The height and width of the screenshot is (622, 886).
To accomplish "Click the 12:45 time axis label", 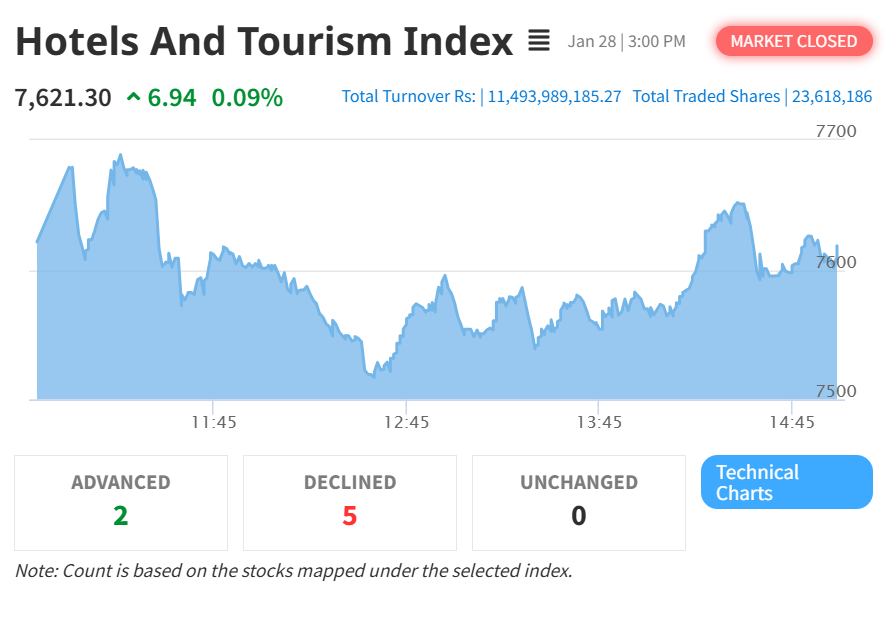I will (x=406, y=422).
